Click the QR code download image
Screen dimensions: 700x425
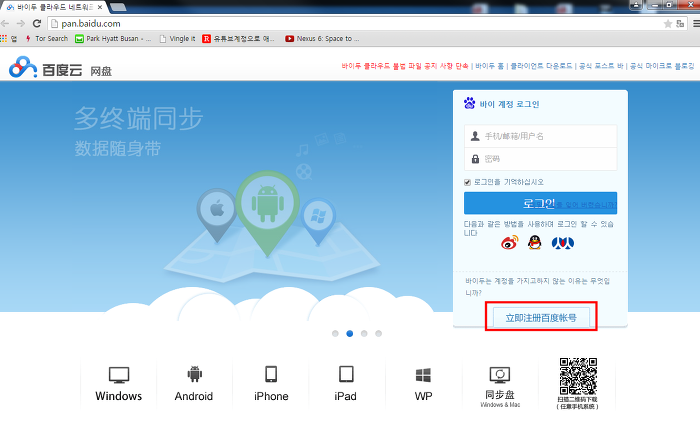(x=578, y=376)
